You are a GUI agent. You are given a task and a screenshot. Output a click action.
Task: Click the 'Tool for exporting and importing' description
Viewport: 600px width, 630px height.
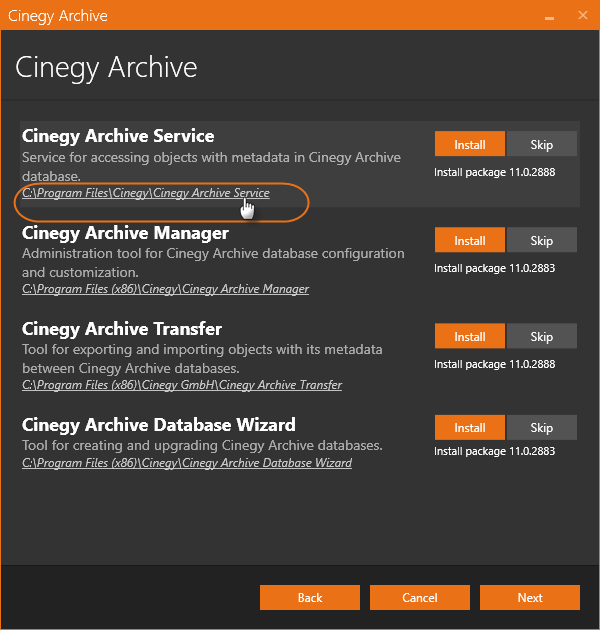click(x=202, y=358)
